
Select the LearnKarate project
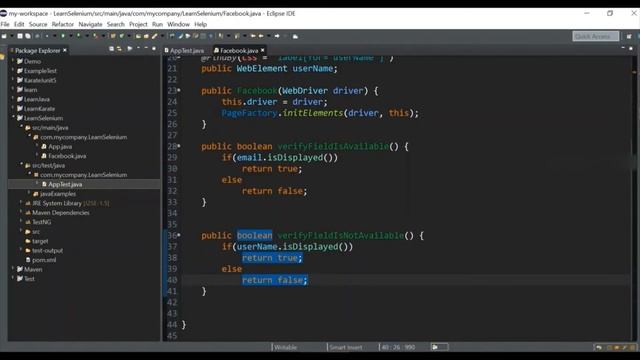[39, 108]
